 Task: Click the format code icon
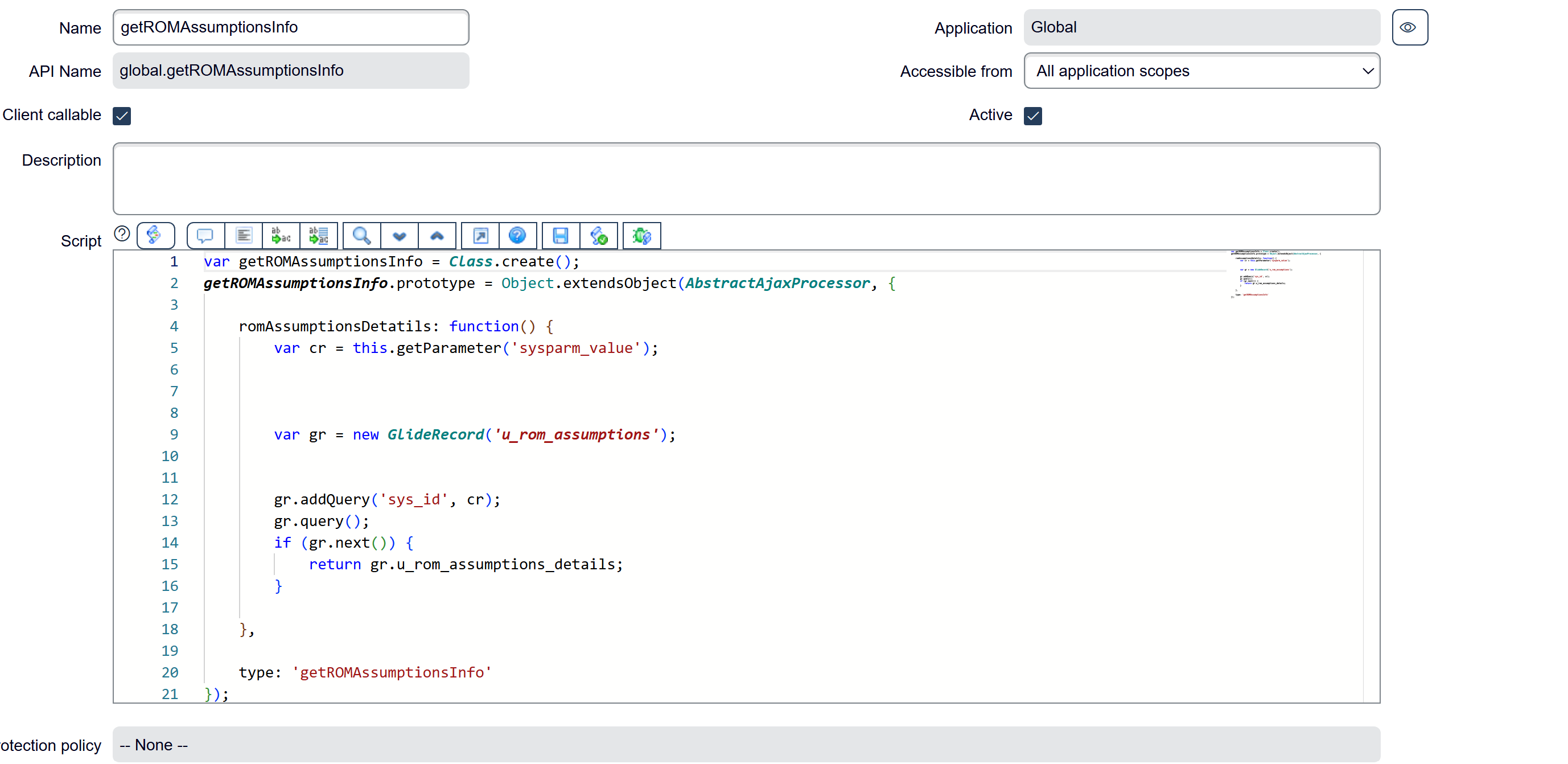coord(244,235)
